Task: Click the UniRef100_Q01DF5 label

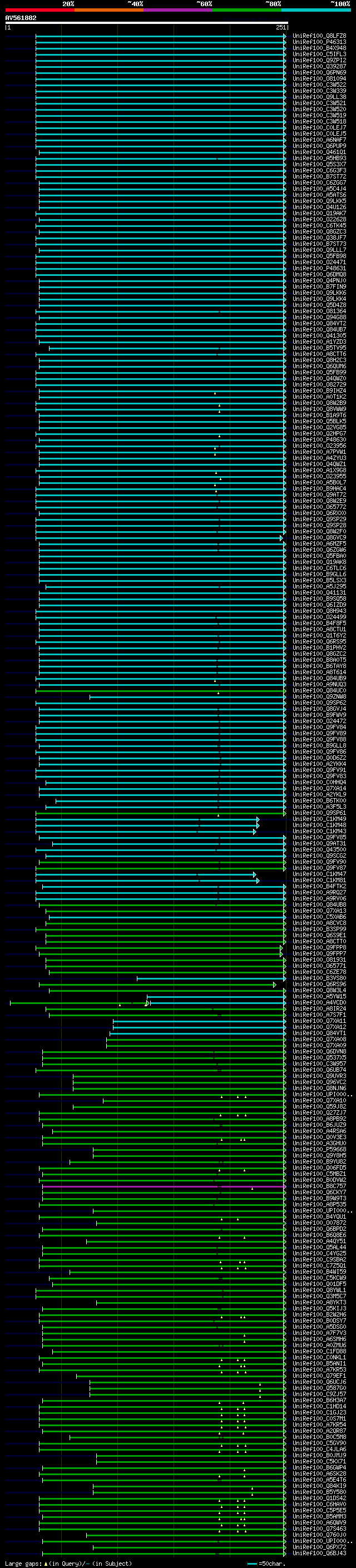Action: (319, 1284)
